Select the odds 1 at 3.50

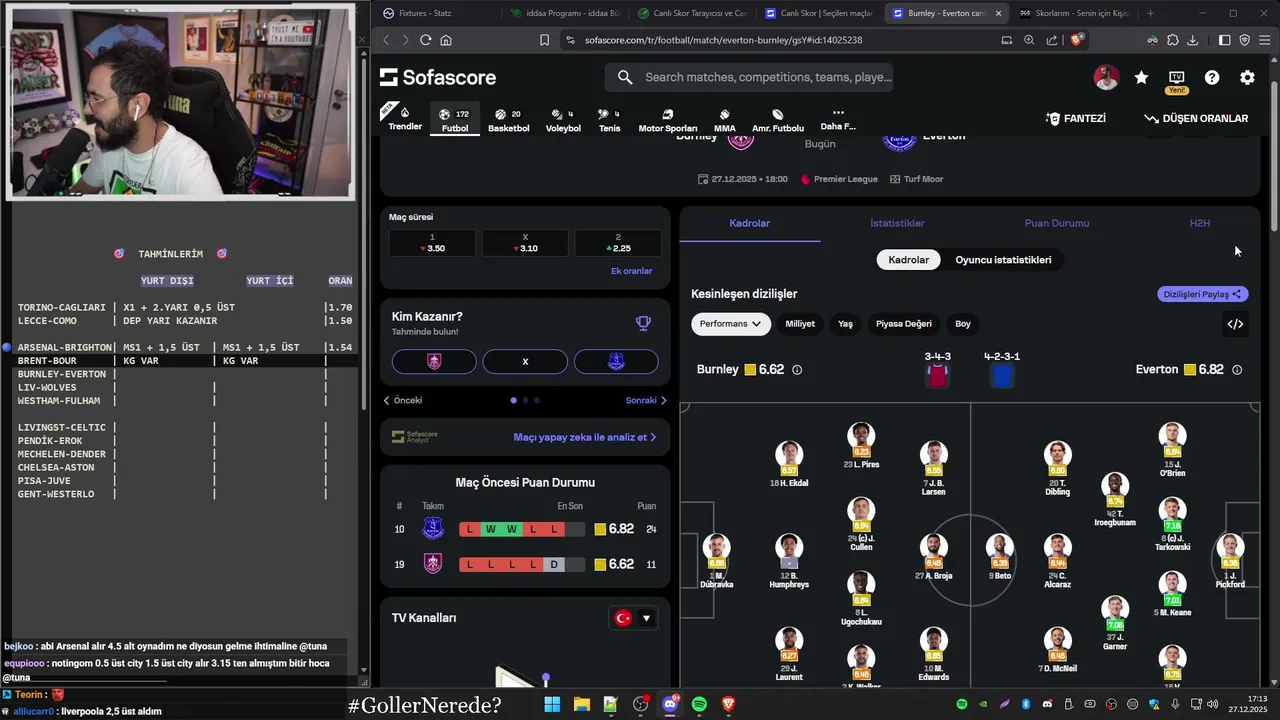(432, 243)
